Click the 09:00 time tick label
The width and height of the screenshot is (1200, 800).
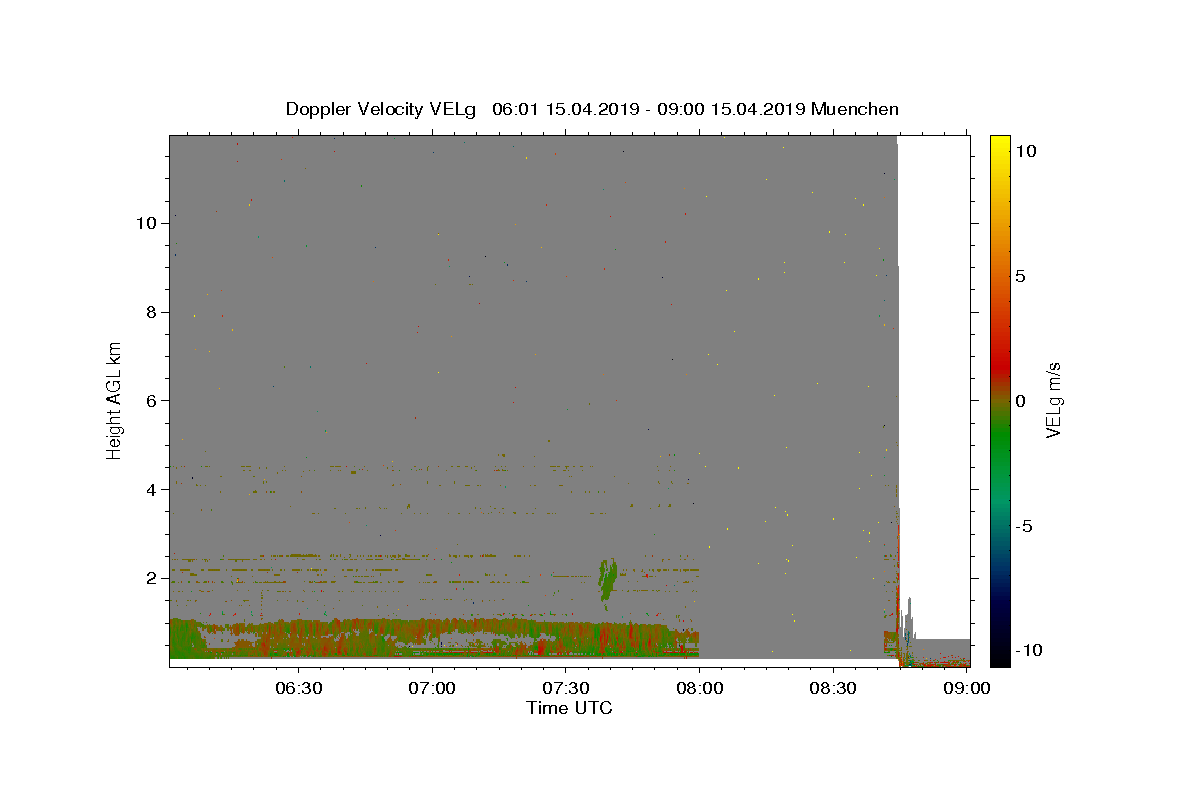(x=967, y=689)
